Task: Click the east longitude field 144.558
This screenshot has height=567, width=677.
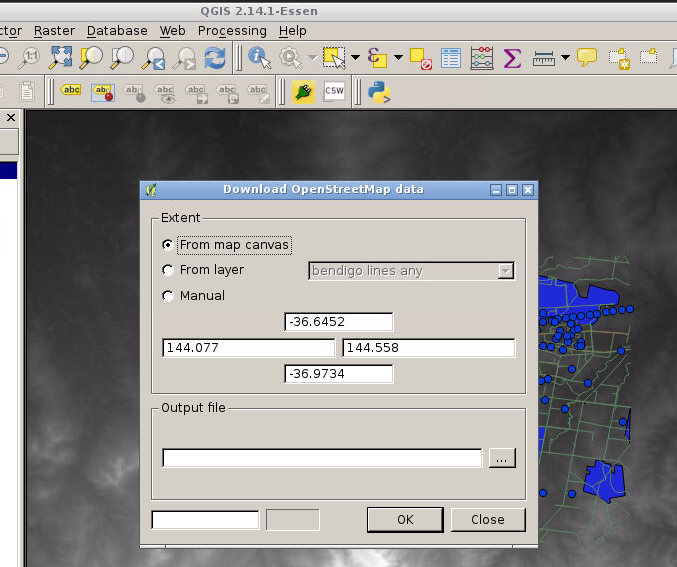Action: click(428, 348)
